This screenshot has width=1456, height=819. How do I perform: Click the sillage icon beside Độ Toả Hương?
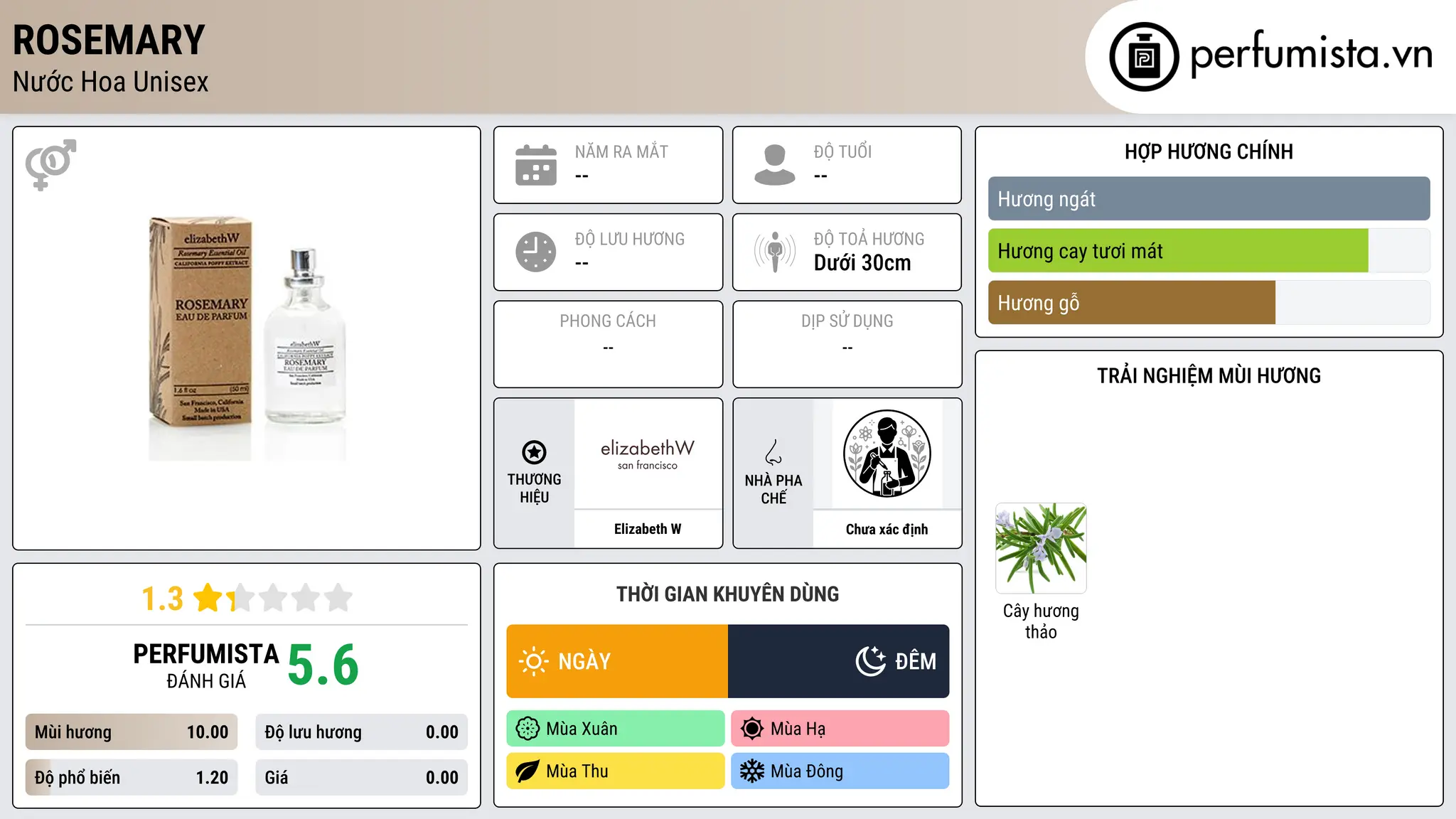(775, 252)
